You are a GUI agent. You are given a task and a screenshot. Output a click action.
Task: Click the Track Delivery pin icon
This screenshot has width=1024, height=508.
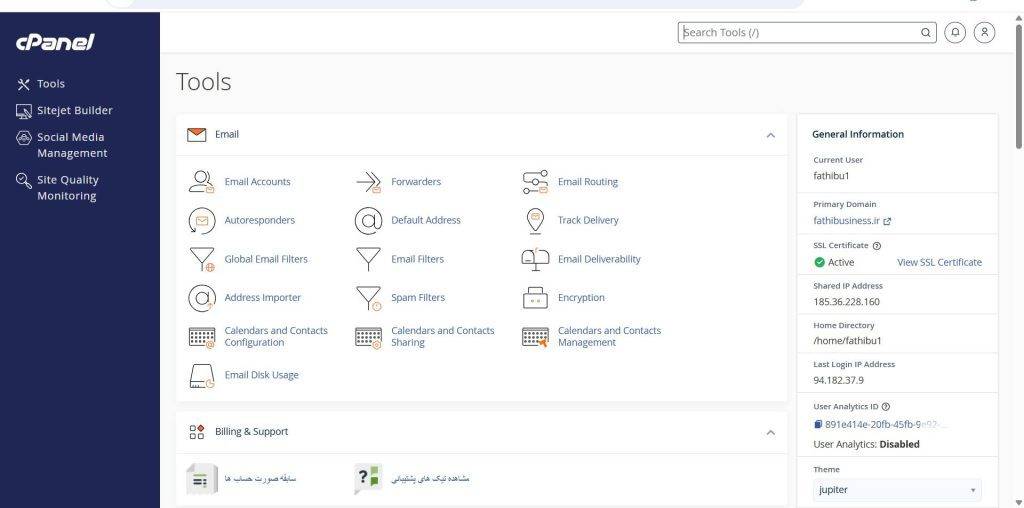click(x=535, y=221)
